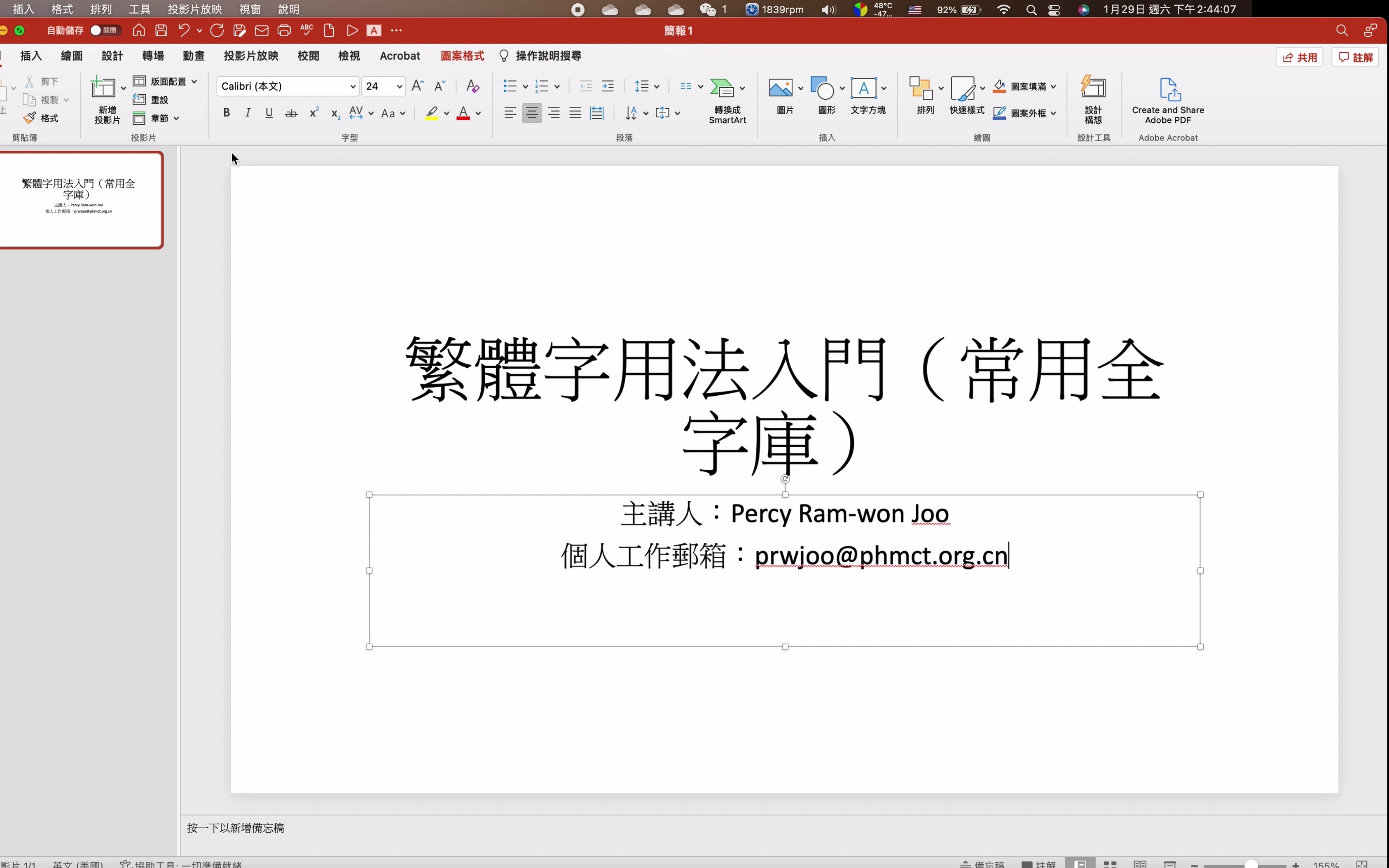
Task: Apply superscript formatting
Action: (x=313, y=113)
